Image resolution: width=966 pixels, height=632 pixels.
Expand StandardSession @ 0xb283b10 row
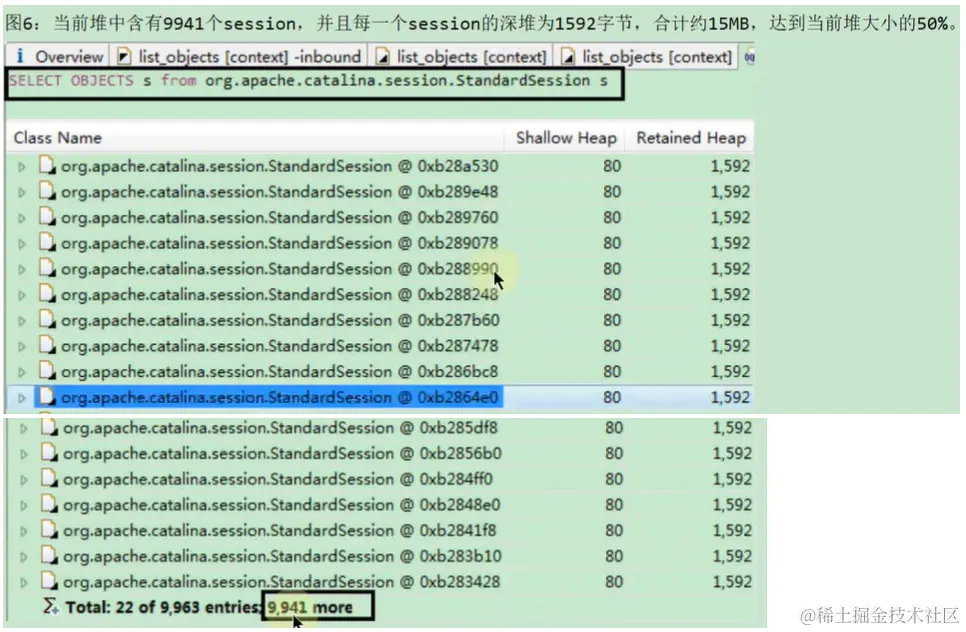23,557
